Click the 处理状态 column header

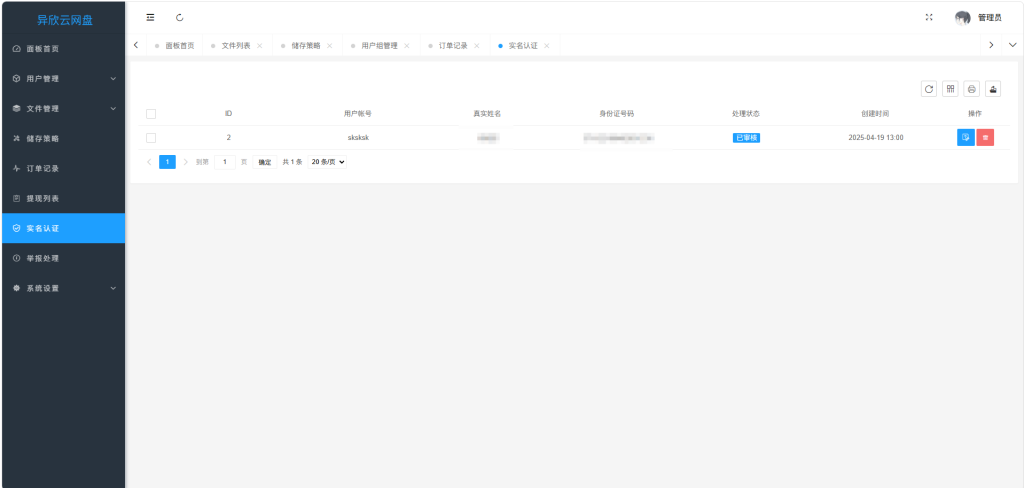tap(746, 114)
